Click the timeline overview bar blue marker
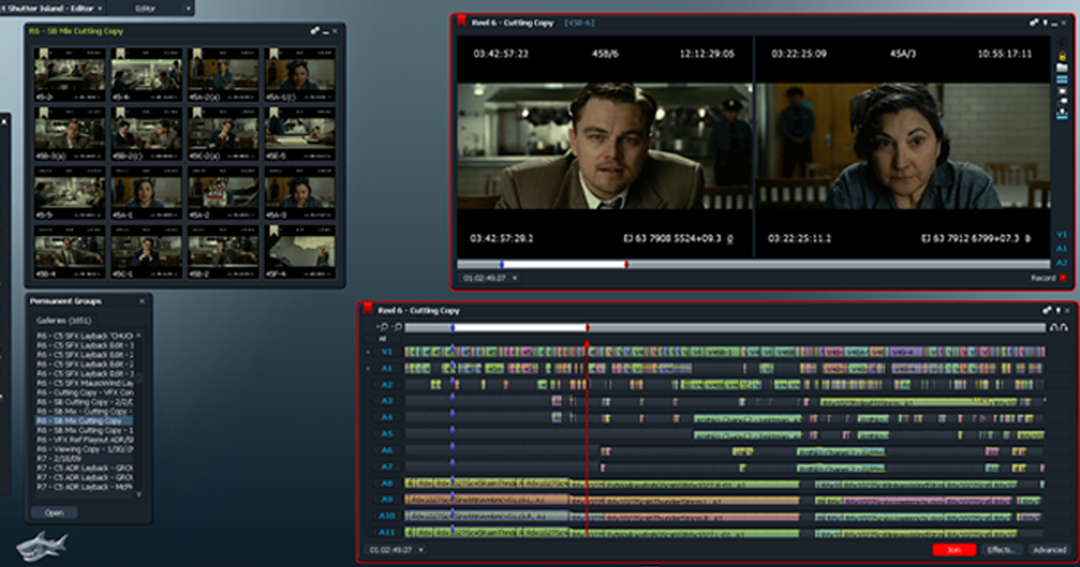 453,328
